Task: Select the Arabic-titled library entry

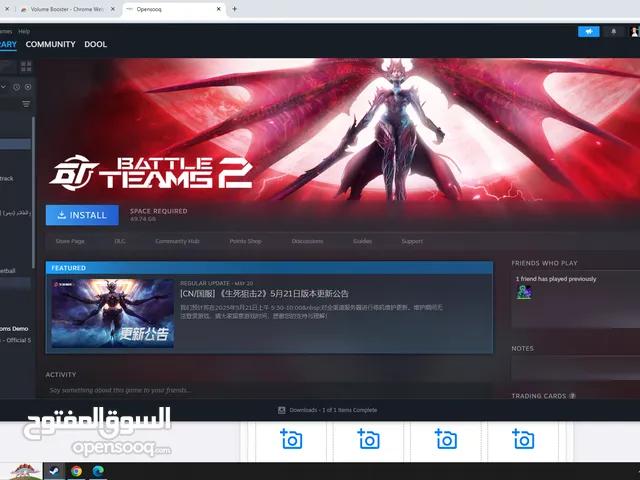Action: pos(16,213)
